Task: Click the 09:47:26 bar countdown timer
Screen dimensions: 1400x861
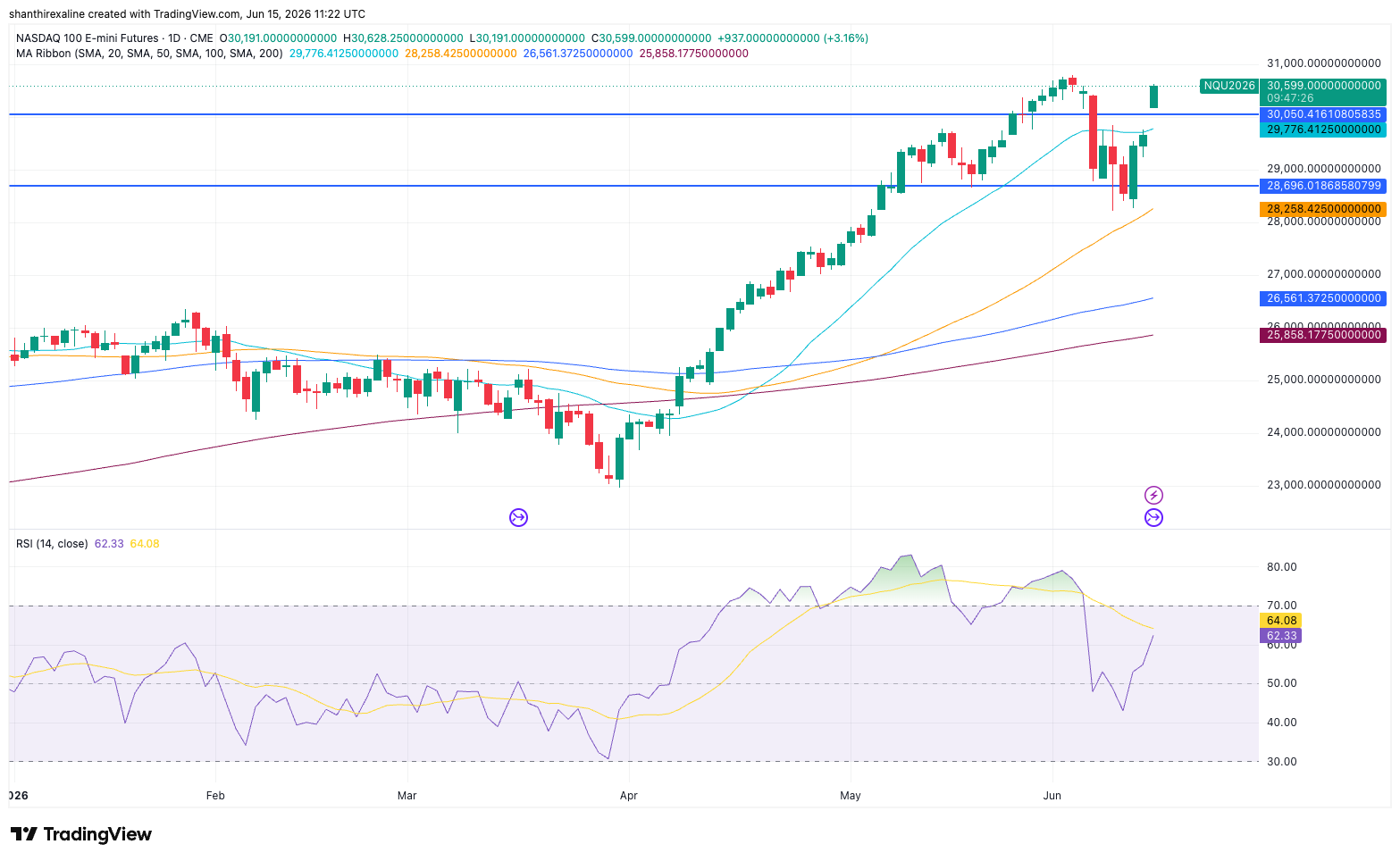Action: (1290, 98)
